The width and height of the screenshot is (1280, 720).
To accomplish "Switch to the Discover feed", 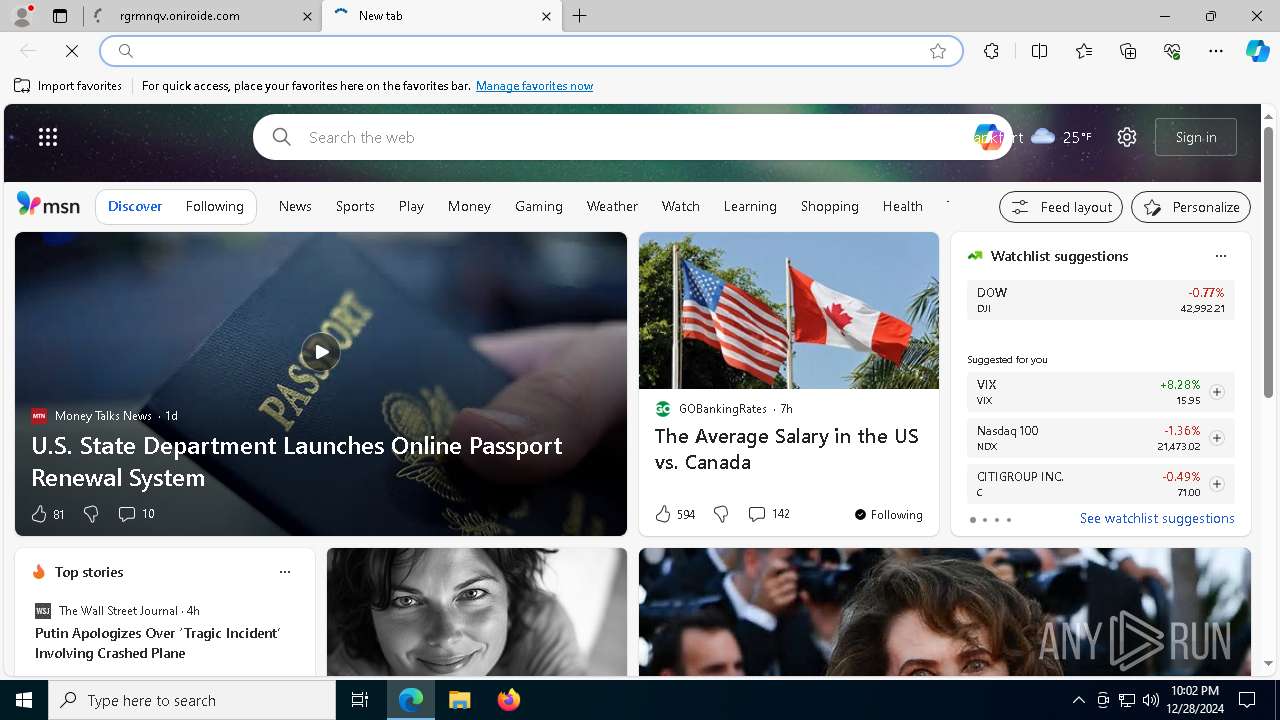I will (135, 206).
